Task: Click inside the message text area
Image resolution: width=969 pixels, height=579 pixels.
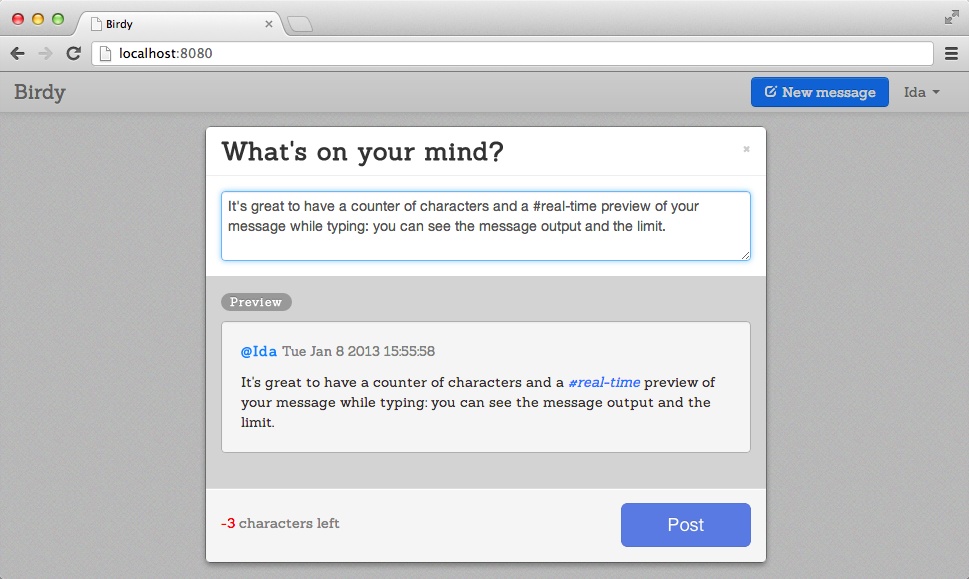Action: click(484, 225)
